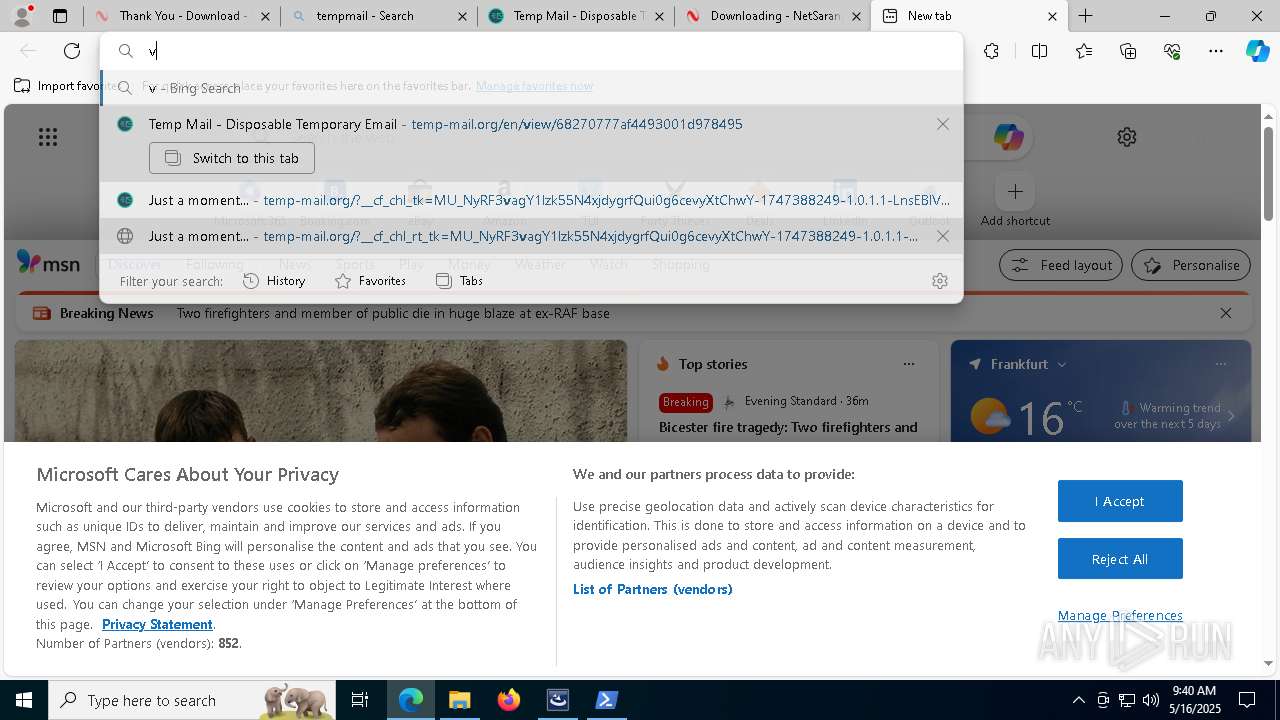The image size is (1280, 720).
Task: Launch Copilot from the toolbar
Action: click(x=1257, y=51)
